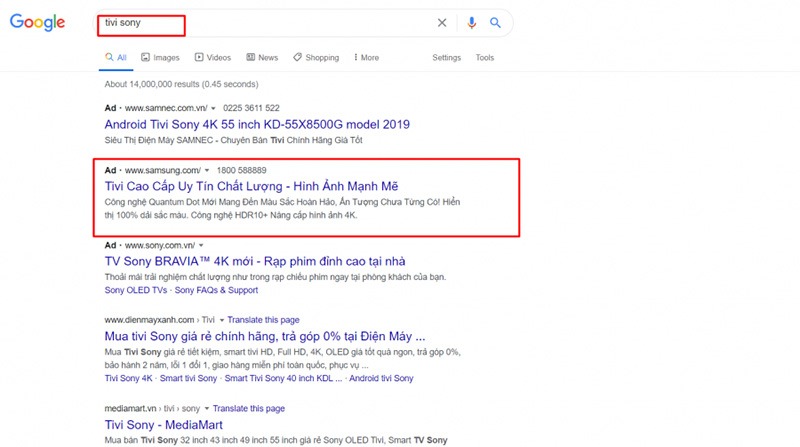Click the Google logo

(x=37, y=23)
